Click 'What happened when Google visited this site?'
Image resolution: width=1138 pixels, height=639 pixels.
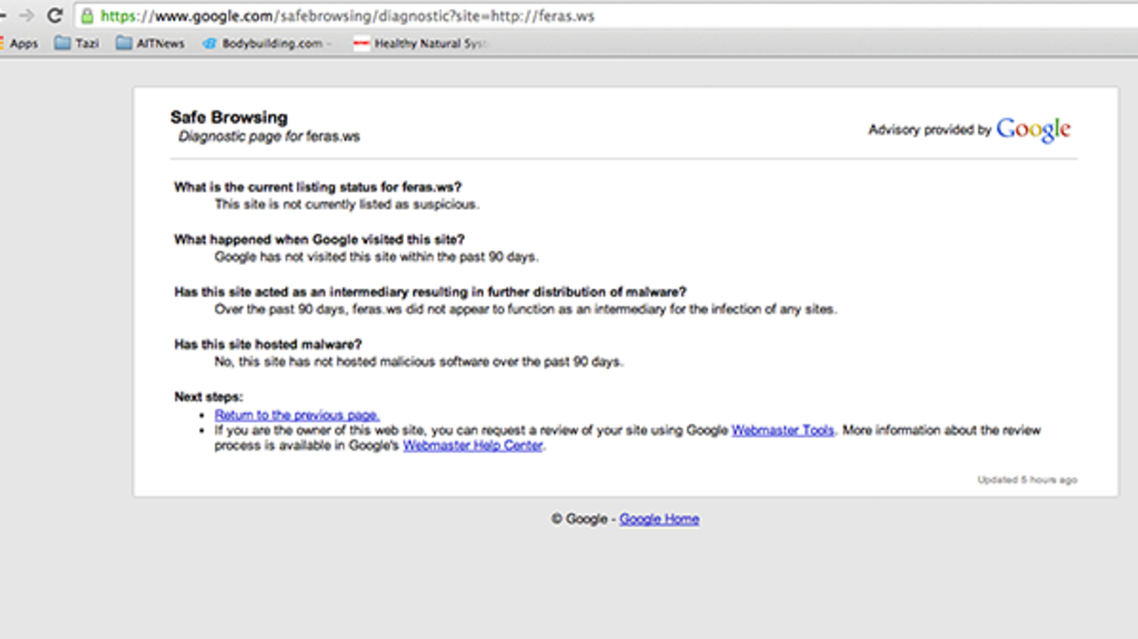click(319, 239)
